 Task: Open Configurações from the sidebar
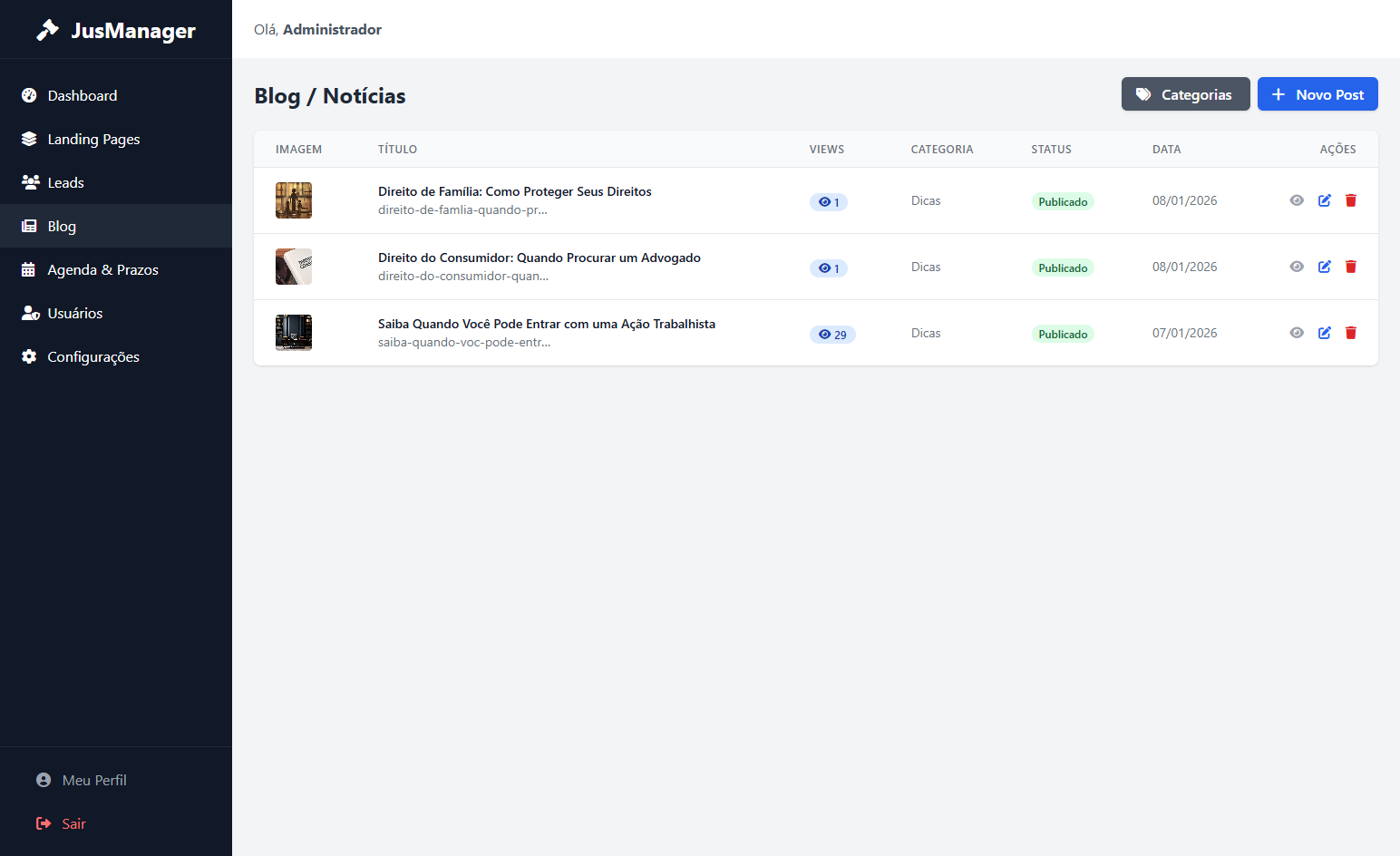click(x=92, y=356)
